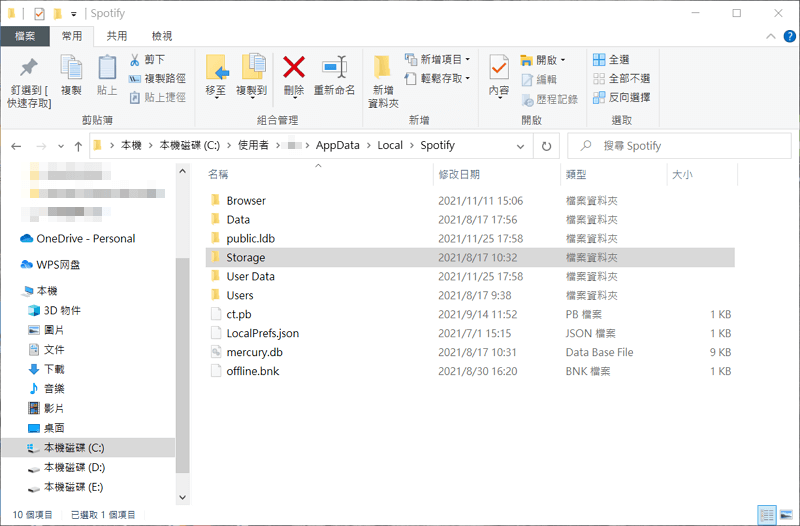
Task: Go up one folder level
Action: click(78, 146)
